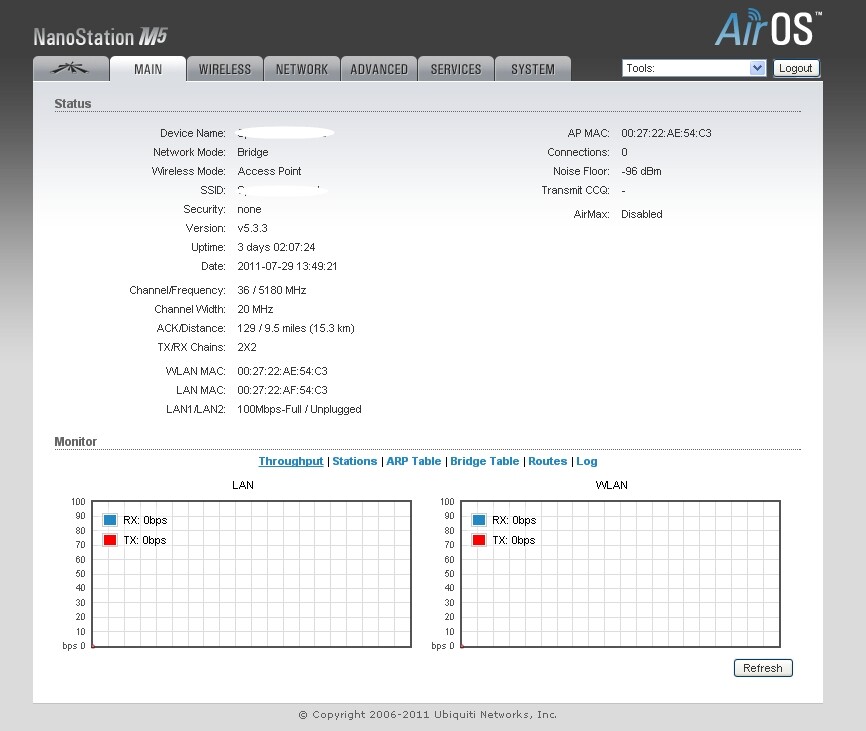Click the Channel Width value 20 MHz
The width and height of the screenshot is (866, 731).
pyautogui.click(x=255, y=309)
